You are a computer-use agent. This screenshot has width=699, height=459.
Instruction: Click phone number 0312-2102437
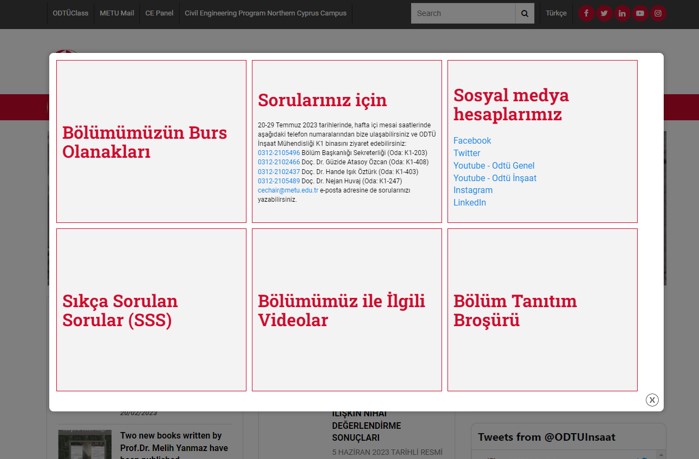coord(279,172)
